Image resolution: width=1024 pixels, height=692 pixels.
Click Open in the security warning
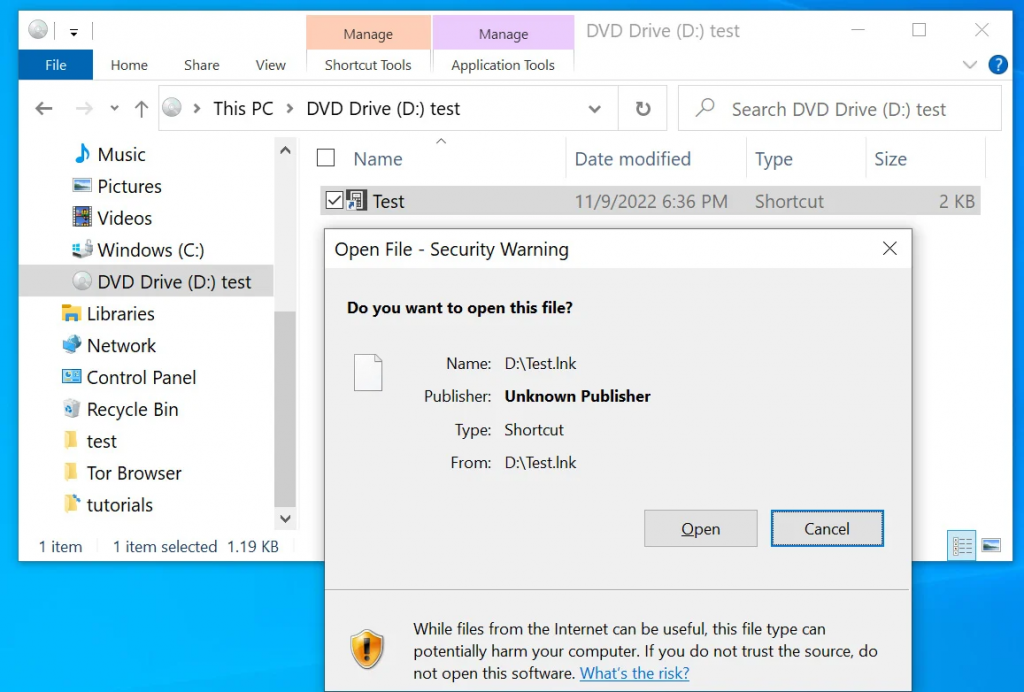(x=700, y=529)
